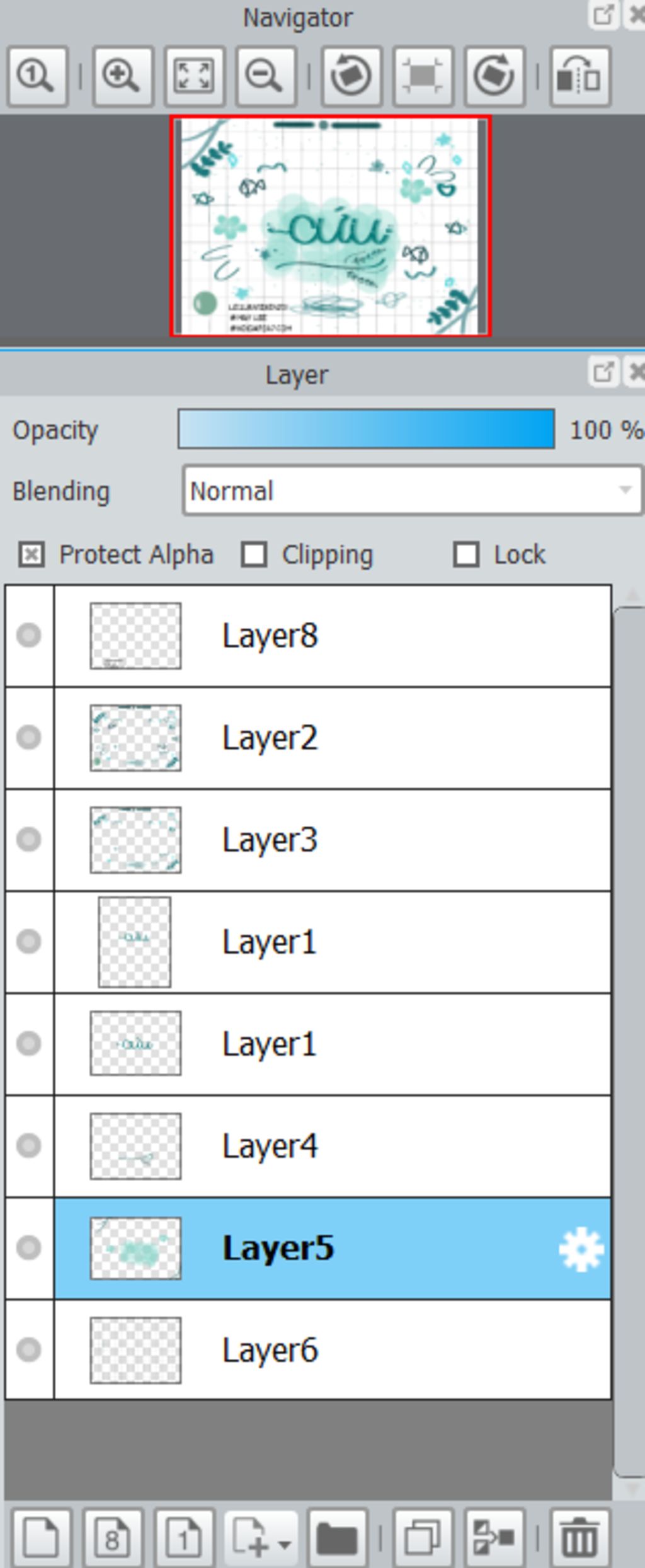Image resolution: width=645 pixels, height=1568 pixels.
Task: Enable the Clipping checkbox
Action: pos(254,555)
